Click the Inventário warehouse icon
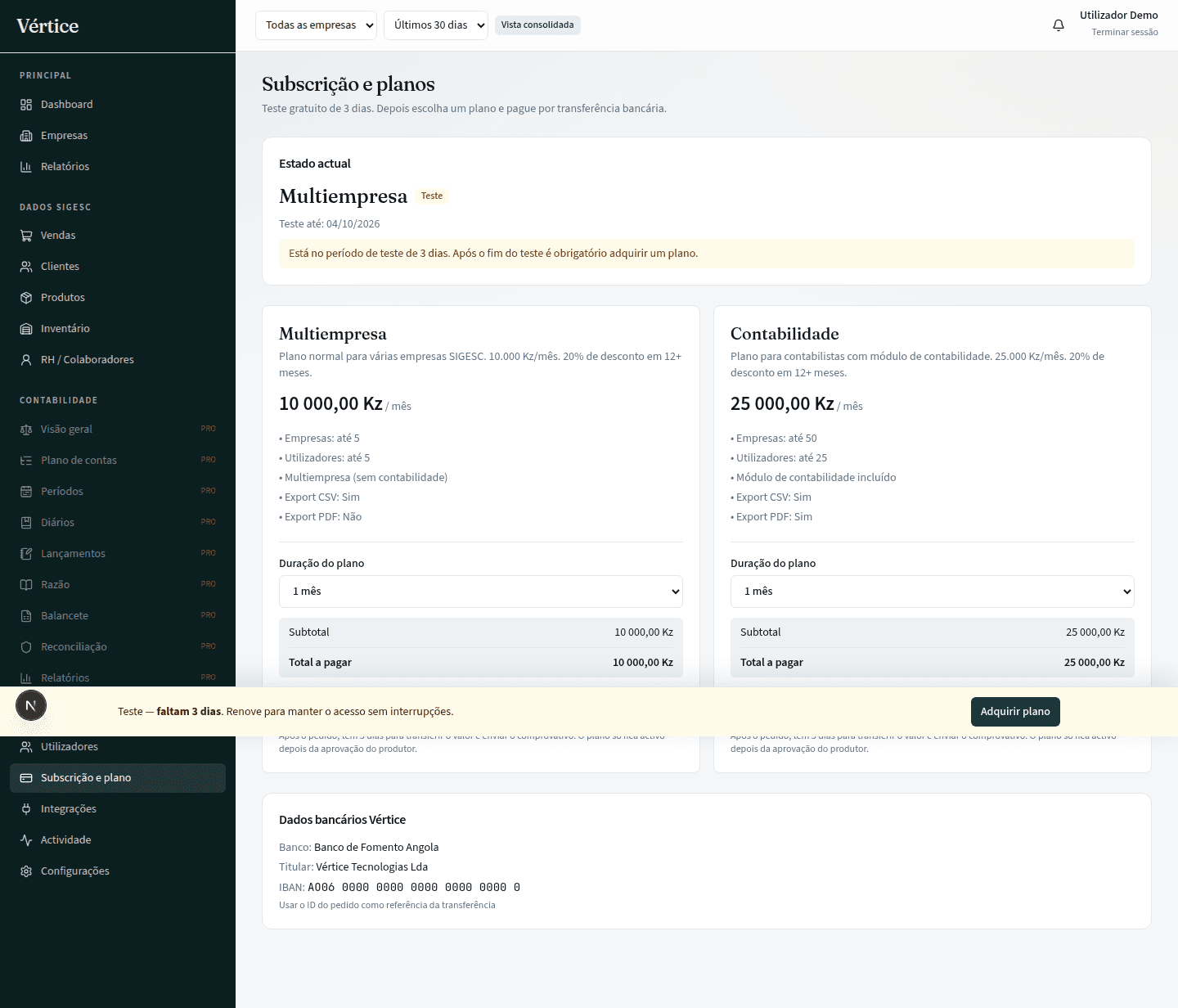 click(x=26, y=329)
